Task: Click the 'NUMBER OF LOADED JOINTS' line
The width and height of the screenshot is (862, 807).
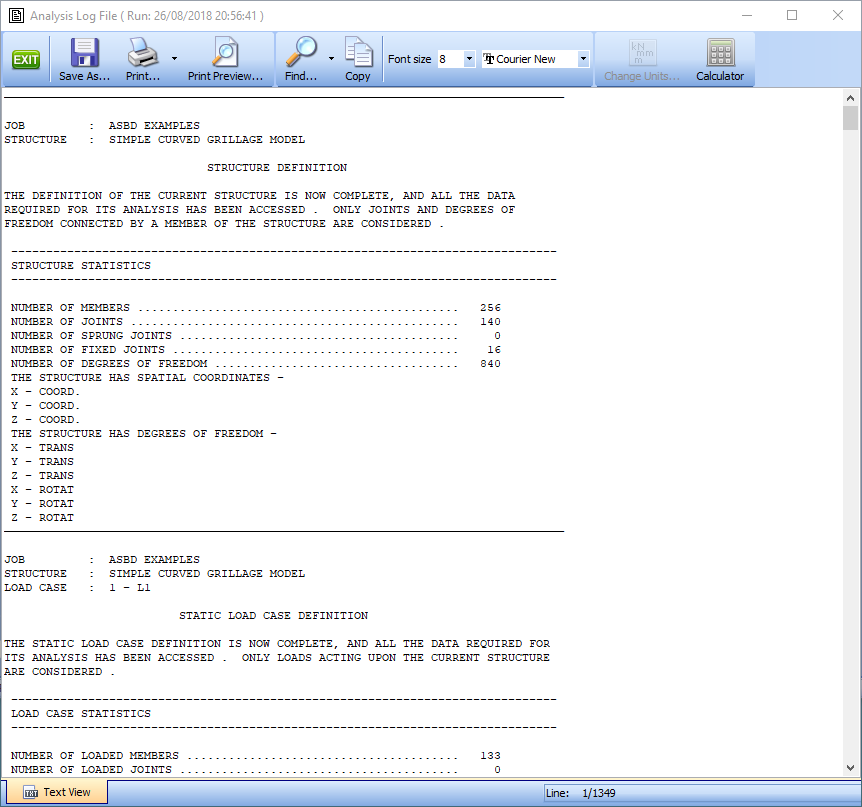Action: click(256, 770)
